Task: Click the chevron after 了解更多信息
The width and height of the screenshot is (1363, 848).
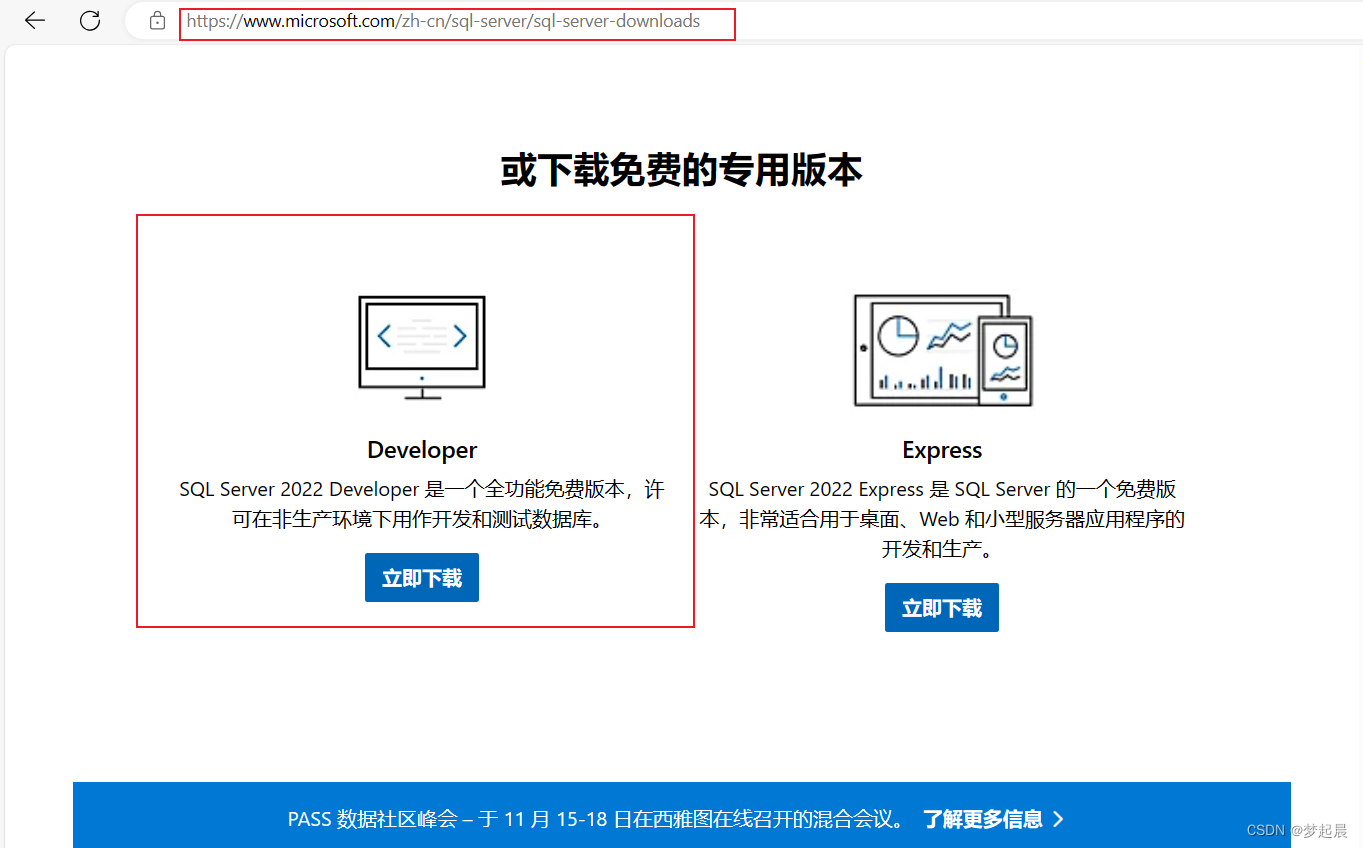Action: (1058, 819)
